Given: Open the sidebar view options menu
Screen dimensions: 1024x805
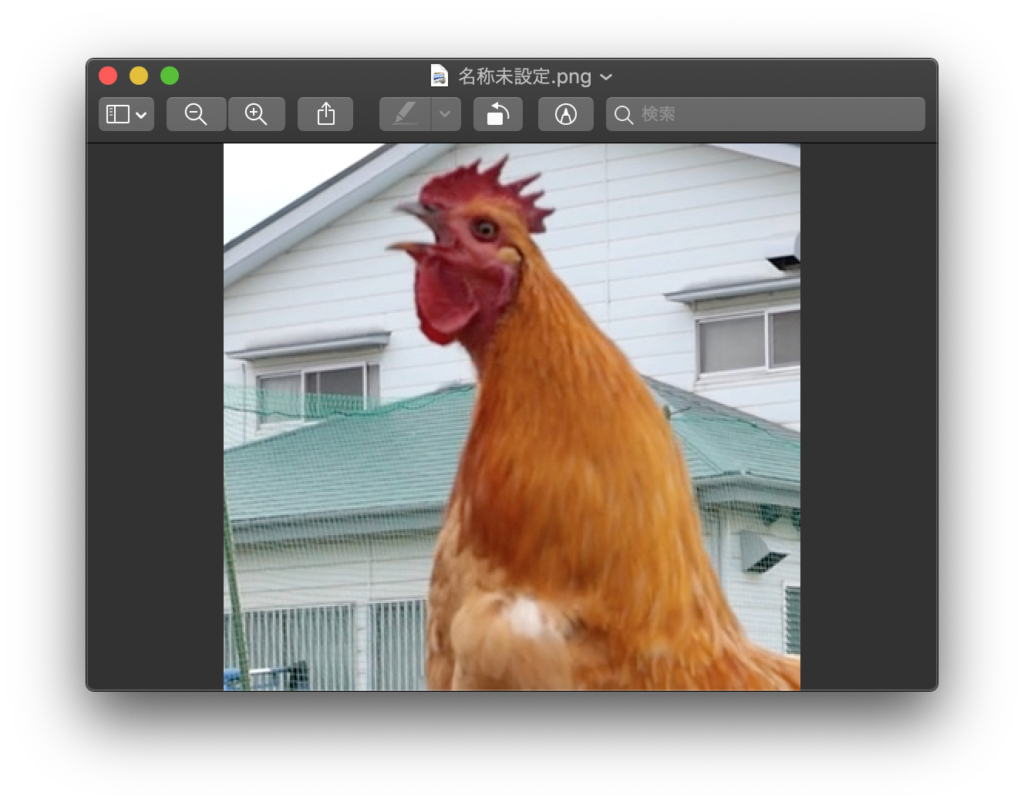Looking at the screenshot, I should coord(127,114).
